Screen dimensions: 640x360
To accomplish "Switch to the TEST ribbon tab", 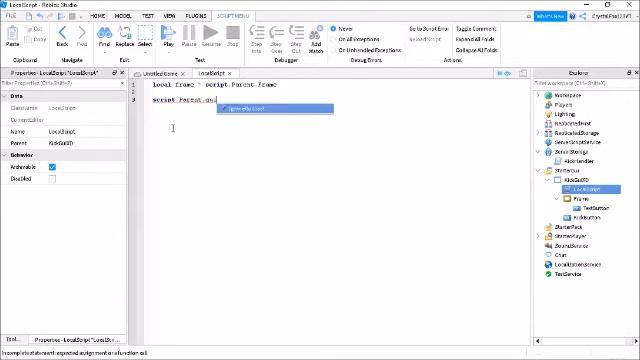I will tap(148, 16).
